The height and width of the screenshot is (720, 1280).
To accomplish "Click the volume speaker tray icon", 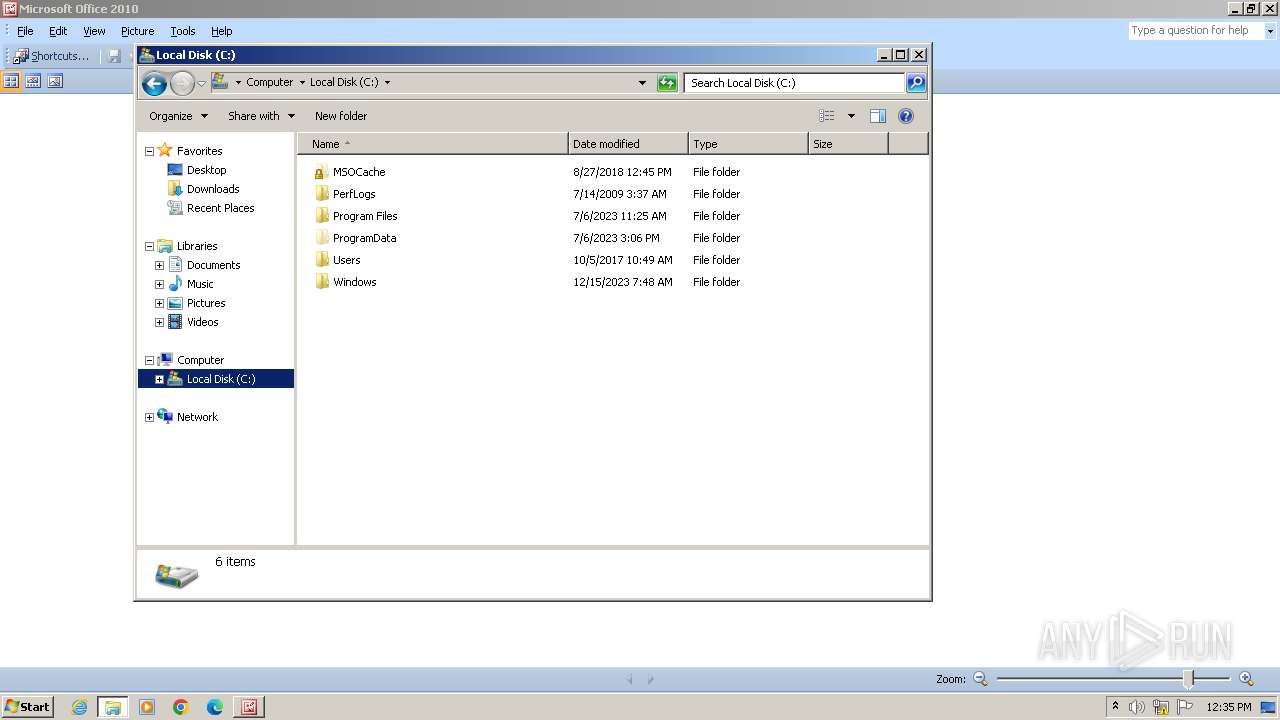I will 1137,707.
